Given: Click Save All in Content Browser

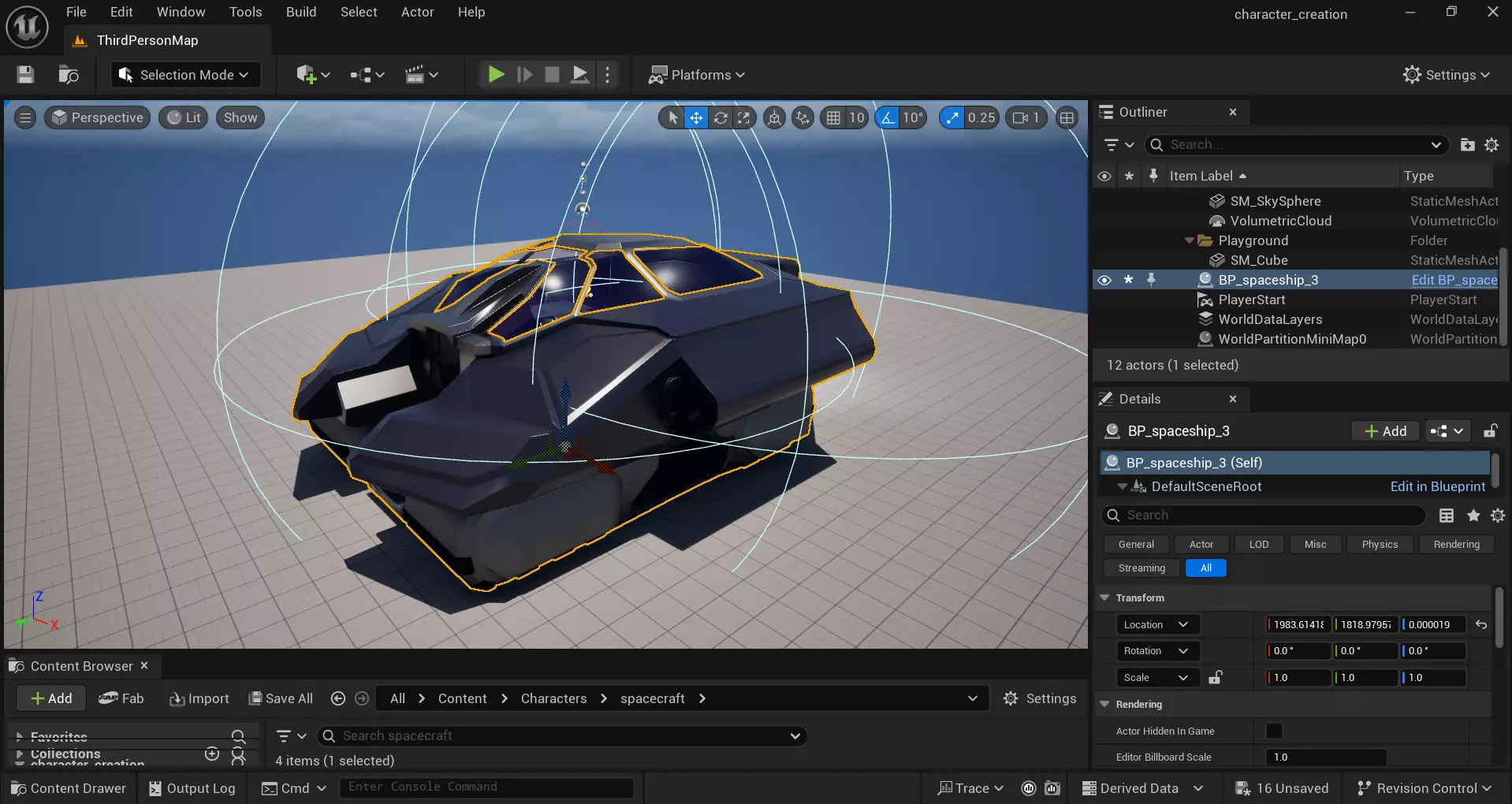Looking at the screenshot, I should [x=281, y=698].
